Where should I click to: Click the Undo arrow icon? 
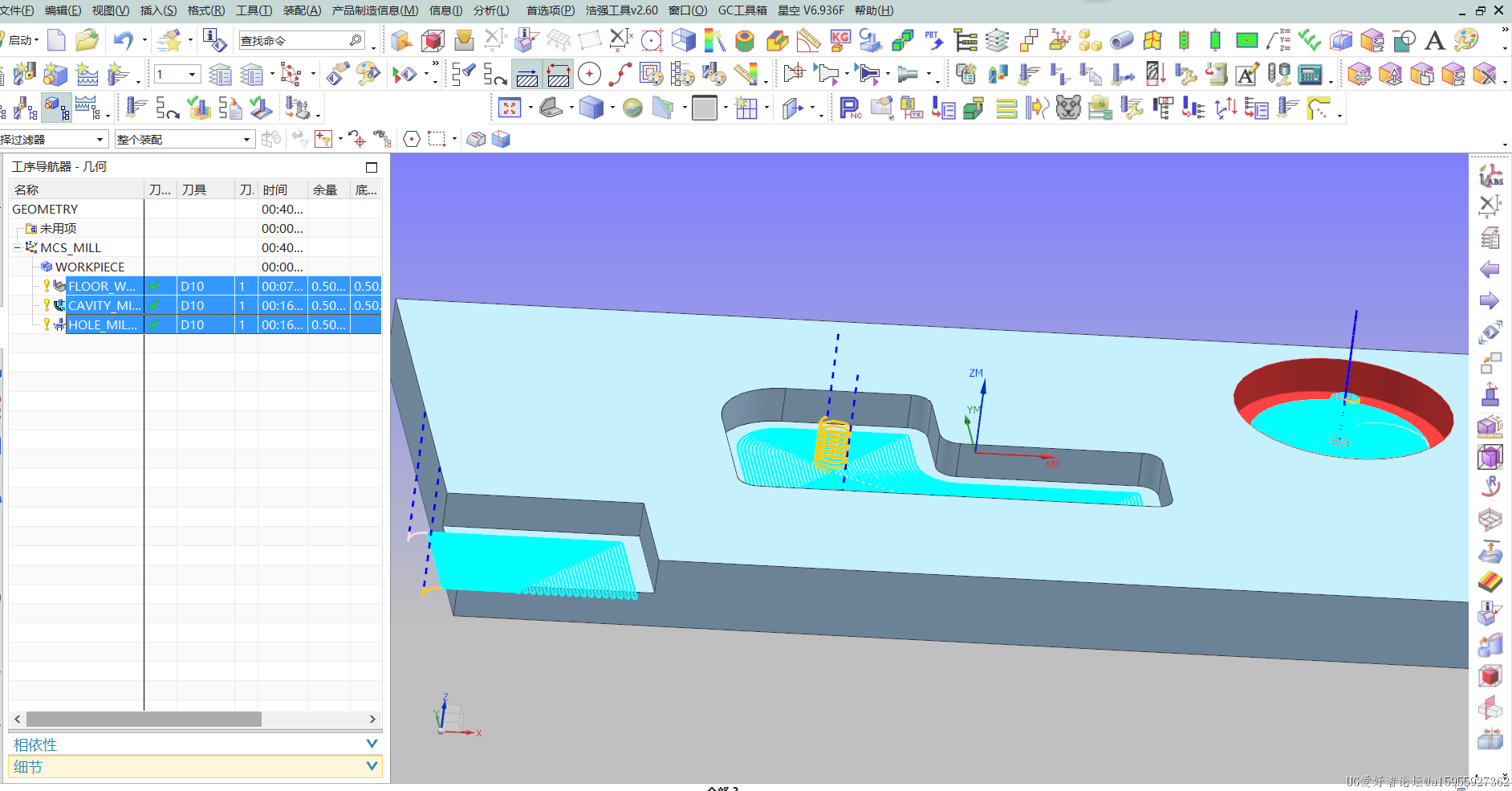(123, 40)
